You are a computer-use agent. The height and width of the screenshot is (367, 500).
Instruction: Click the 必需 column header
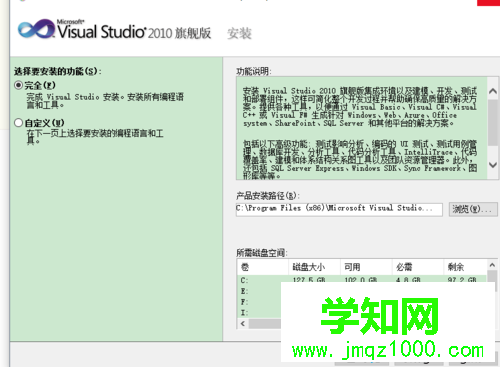click(417, 267)
